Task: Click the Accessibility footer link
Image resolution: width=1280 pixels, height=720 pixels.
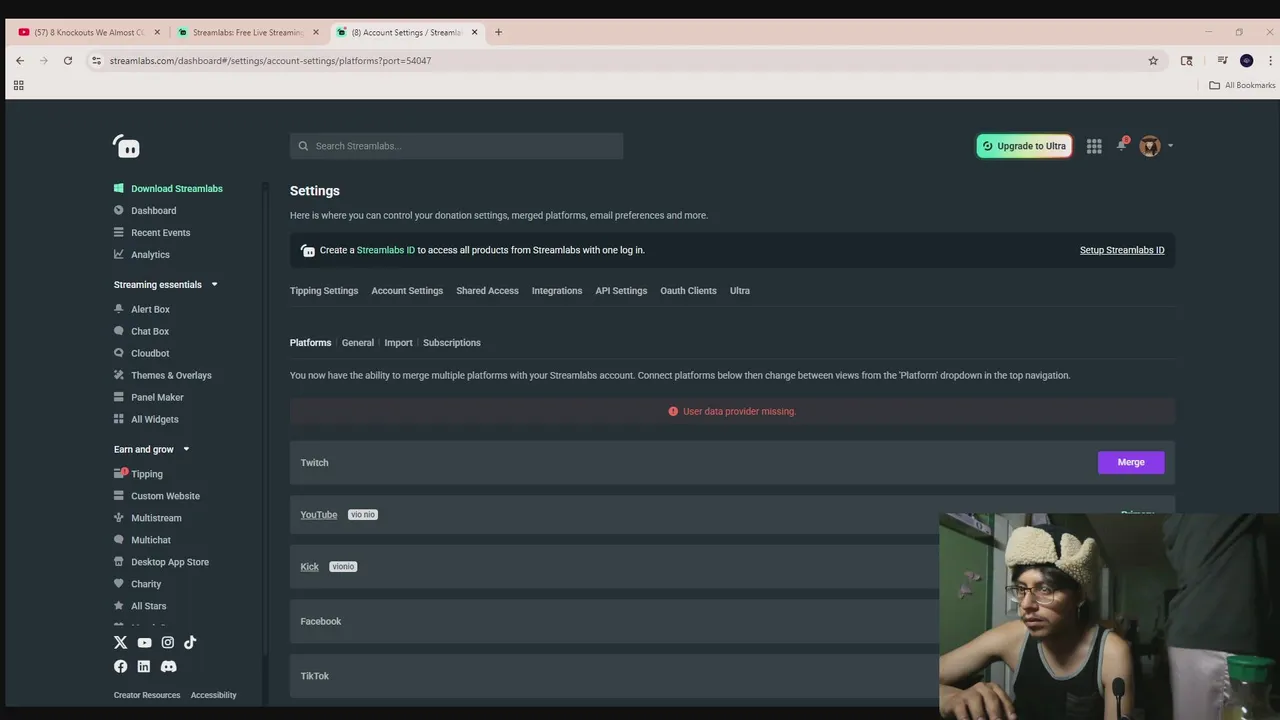Action: coord(214,695)
